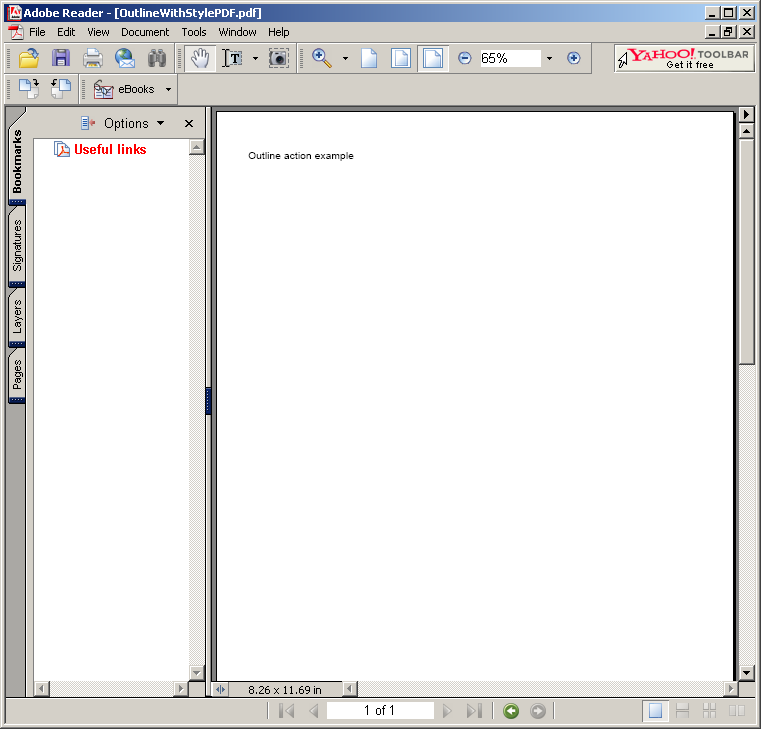
Task: Toggle navigation pane with the splitter arrows button
Action: coord(220,689)
